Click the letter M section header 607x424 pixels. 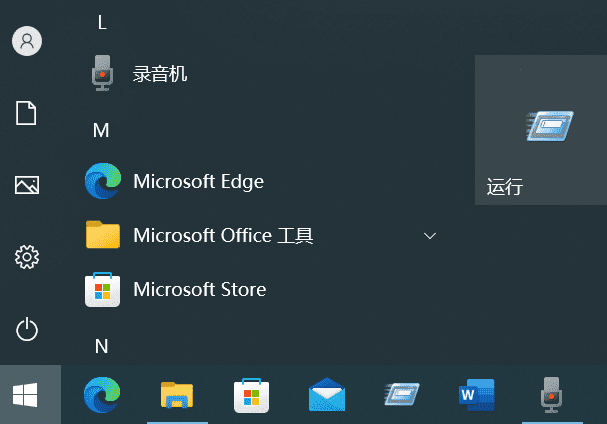point(101,130)
